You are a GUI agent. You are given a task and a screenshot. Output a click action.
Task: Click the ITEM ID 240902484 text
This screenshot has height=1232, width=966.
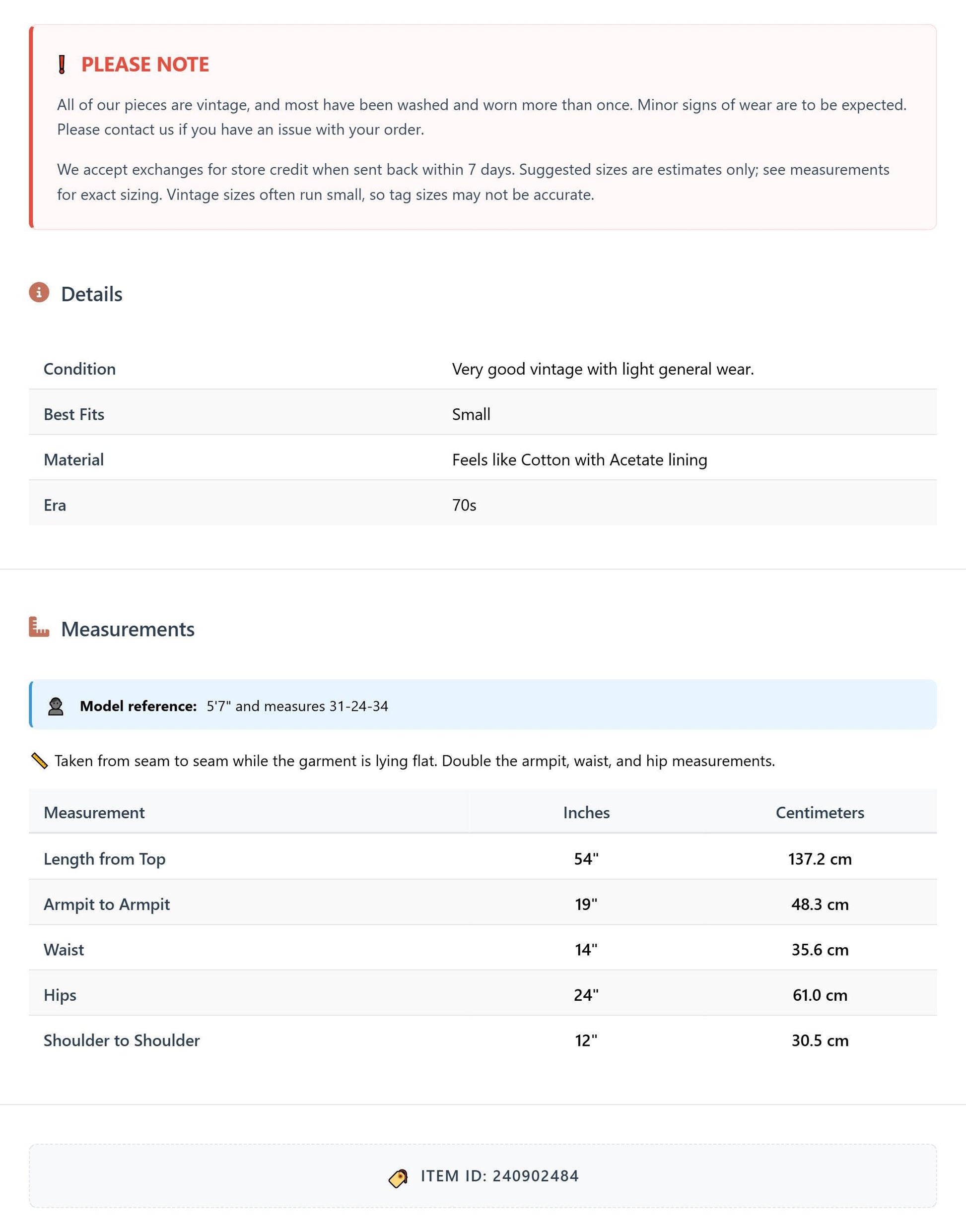(x=499, y=1176)
